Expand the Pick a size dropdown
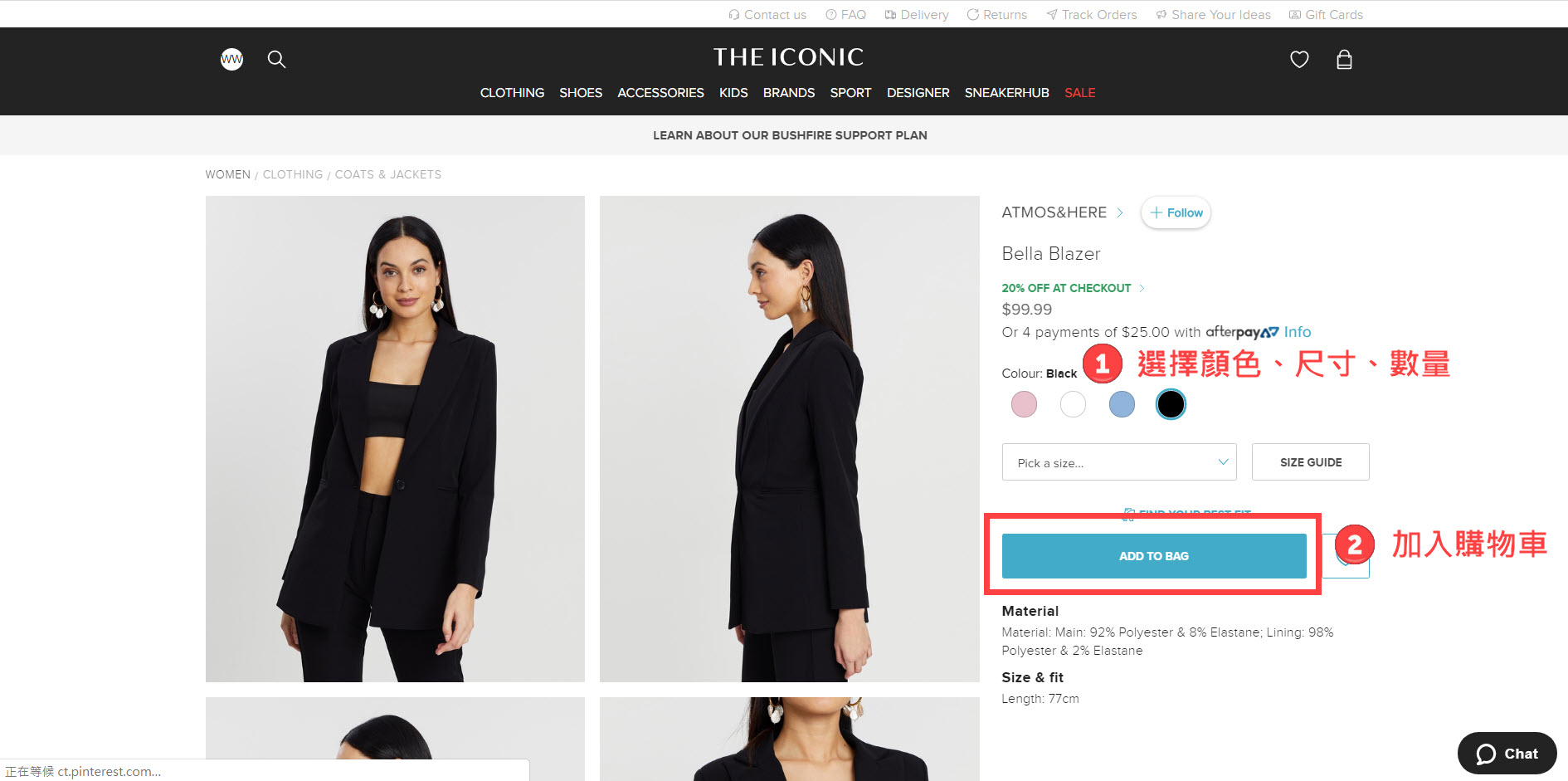Viewport: 1568px width, 781px height. click(x=1119, y=462)
